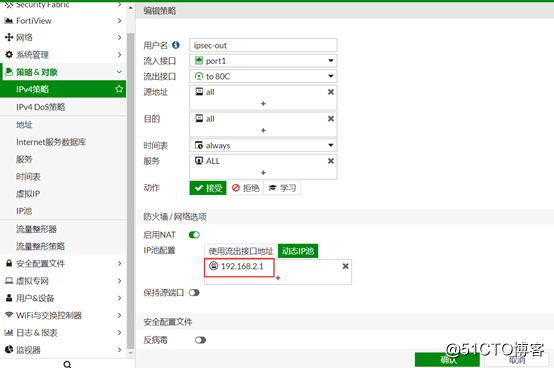Viewport: 554px width, 368px height.
Task: Click the 策略 & 对象 section icon
Action: 9,72
